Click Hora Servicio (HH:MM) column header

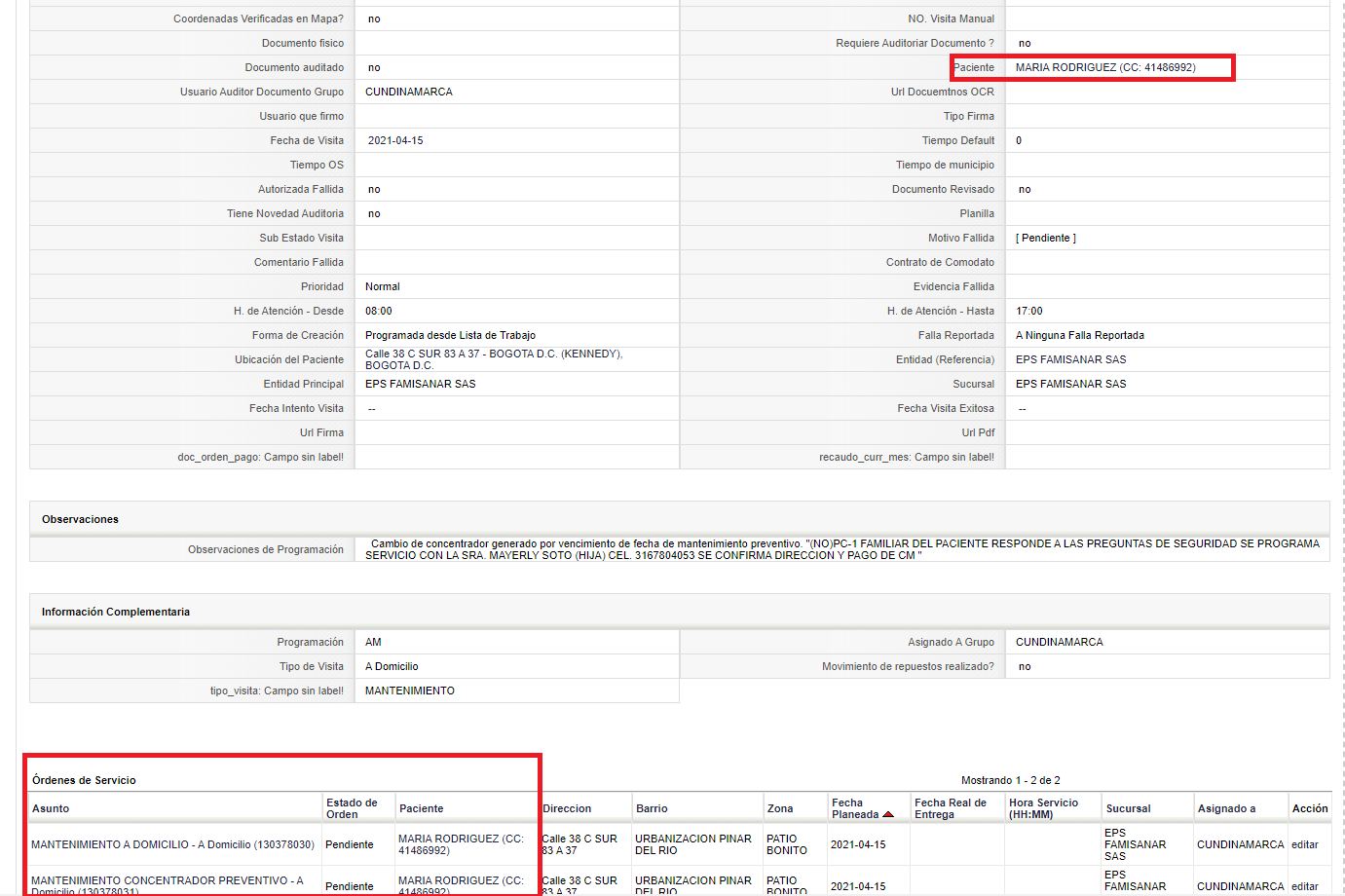(x=1043, y=808)
